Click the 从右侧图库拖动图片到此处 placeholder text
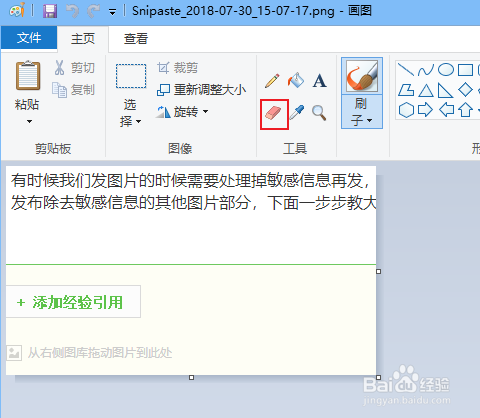Image resolution: width=480 pixels, height=418 pixels. click(100, 353)
